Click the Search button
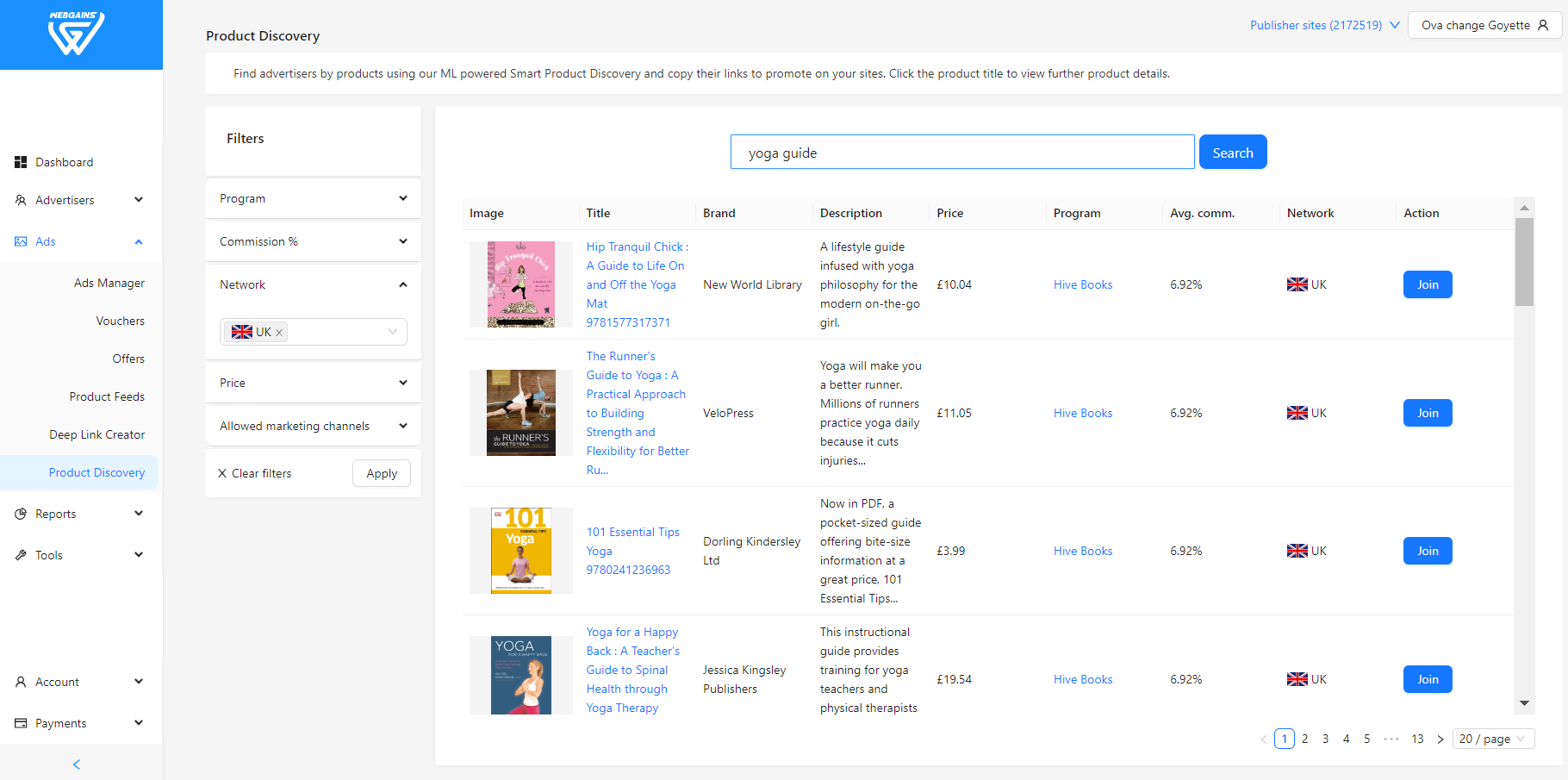This screenshot has height=780, width=1568. 1232,152
